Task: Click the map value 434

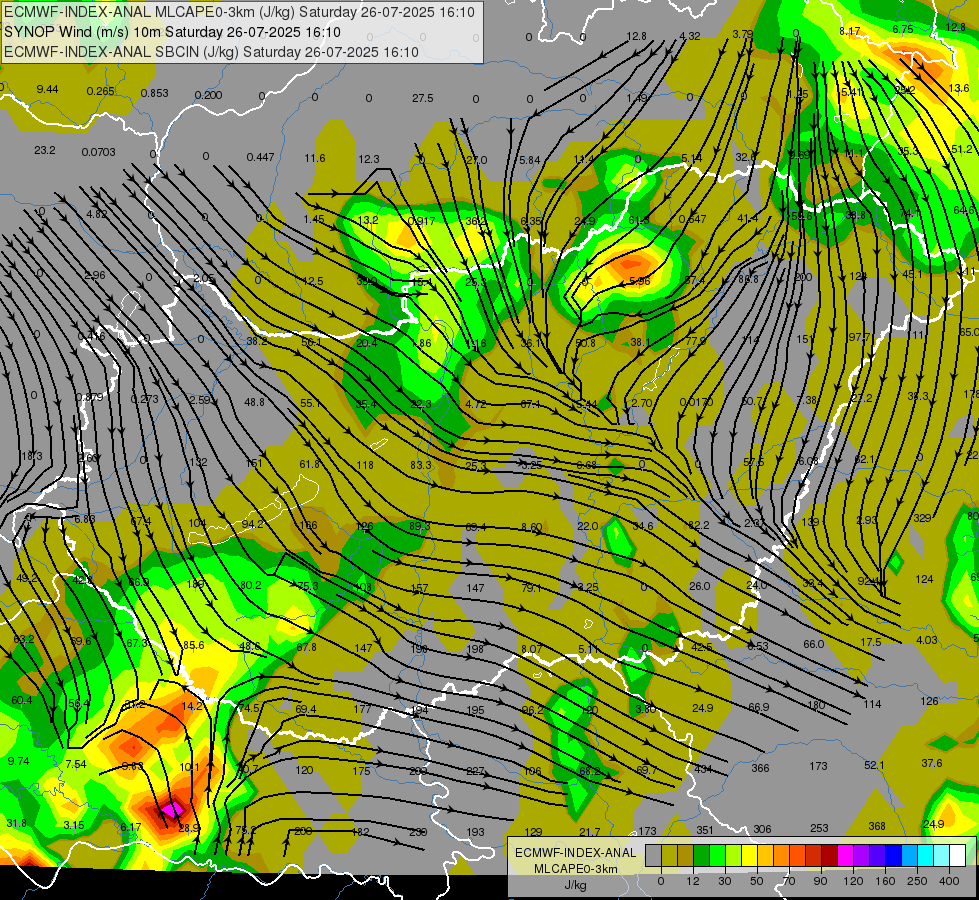Action: point(704,769)
